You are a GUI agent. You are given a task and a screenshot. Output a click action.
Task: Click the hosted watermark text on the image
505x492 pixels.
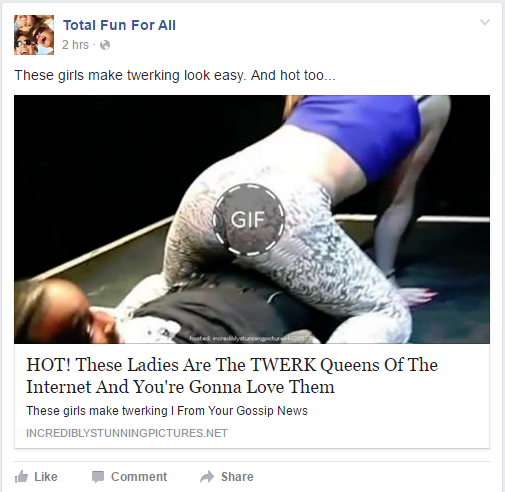pyautogui.click(x=250, y=339)
